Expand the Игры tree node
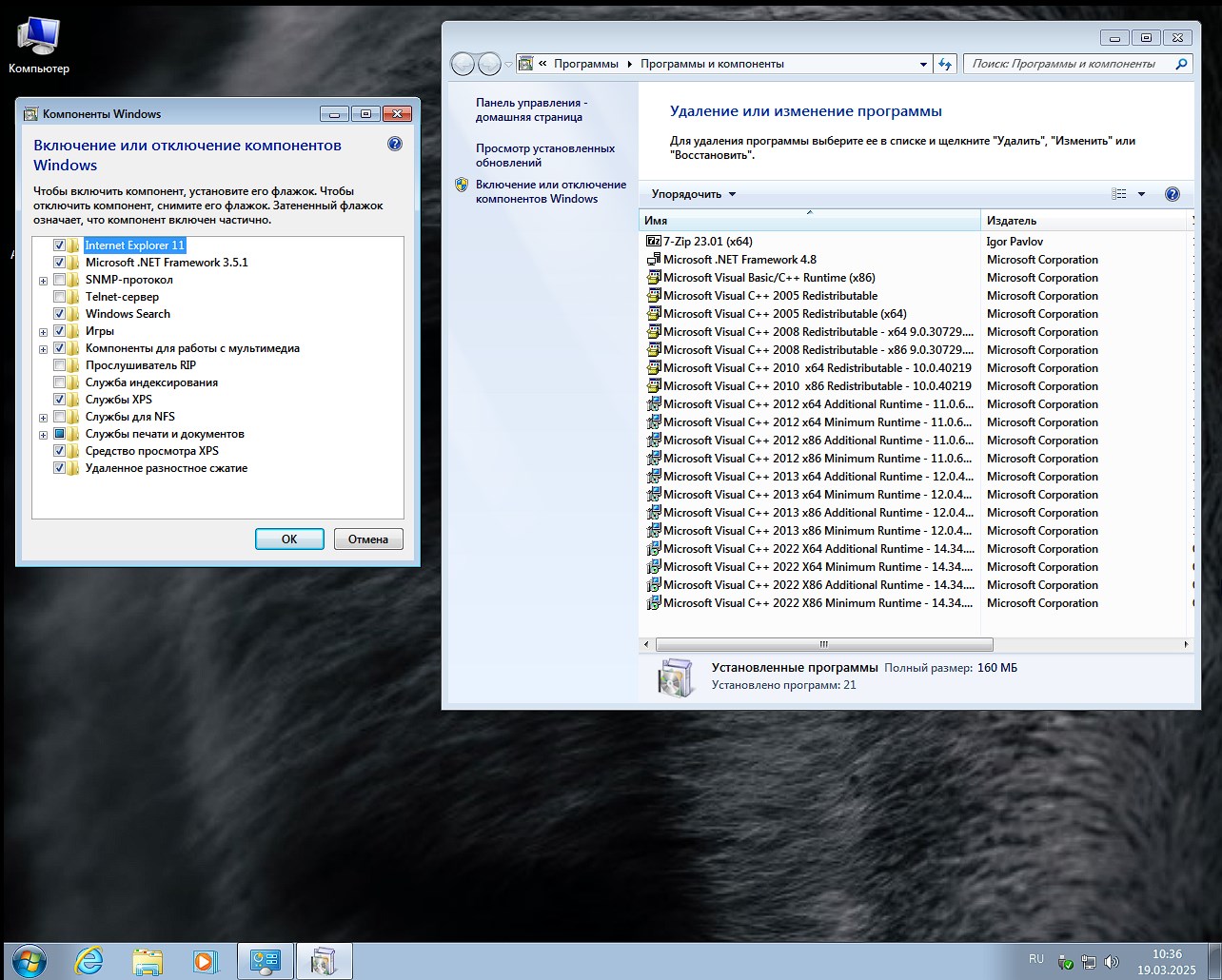1222x980 pixels. point(43,332)
